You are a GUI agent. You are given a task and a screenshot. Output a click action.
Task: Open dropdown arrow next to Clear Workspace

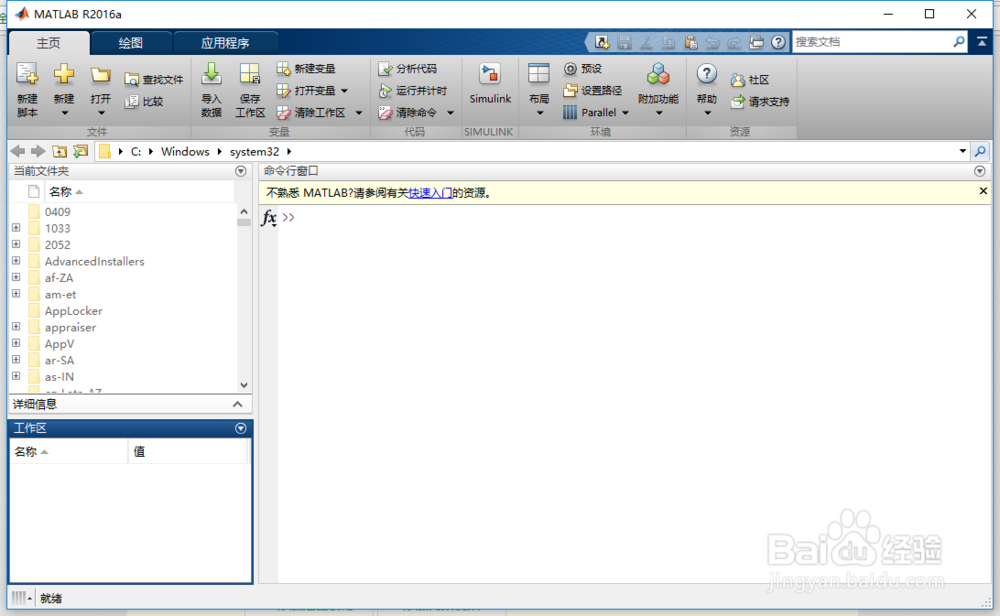coord(358,113)
